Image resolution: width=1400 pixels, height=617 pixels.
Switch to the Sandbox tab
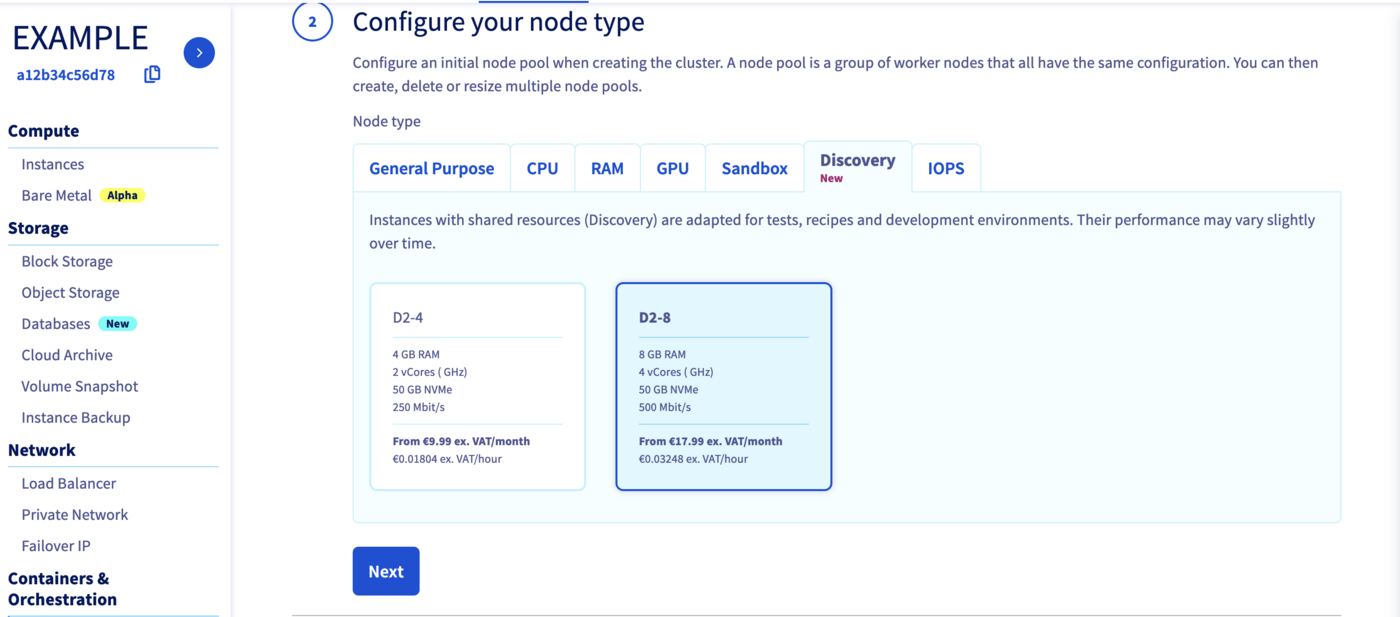tap(754, 168)
